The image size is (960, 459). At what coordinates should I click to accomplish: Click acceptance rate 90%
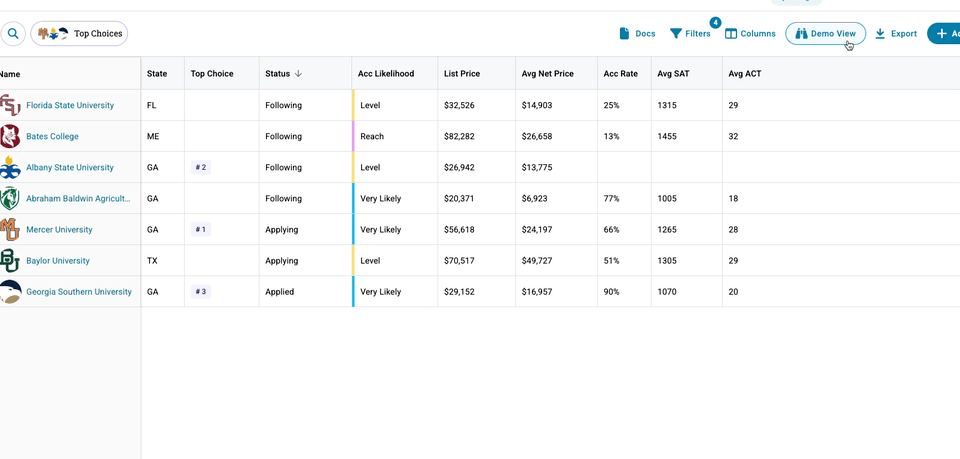[x=612, y=292]
